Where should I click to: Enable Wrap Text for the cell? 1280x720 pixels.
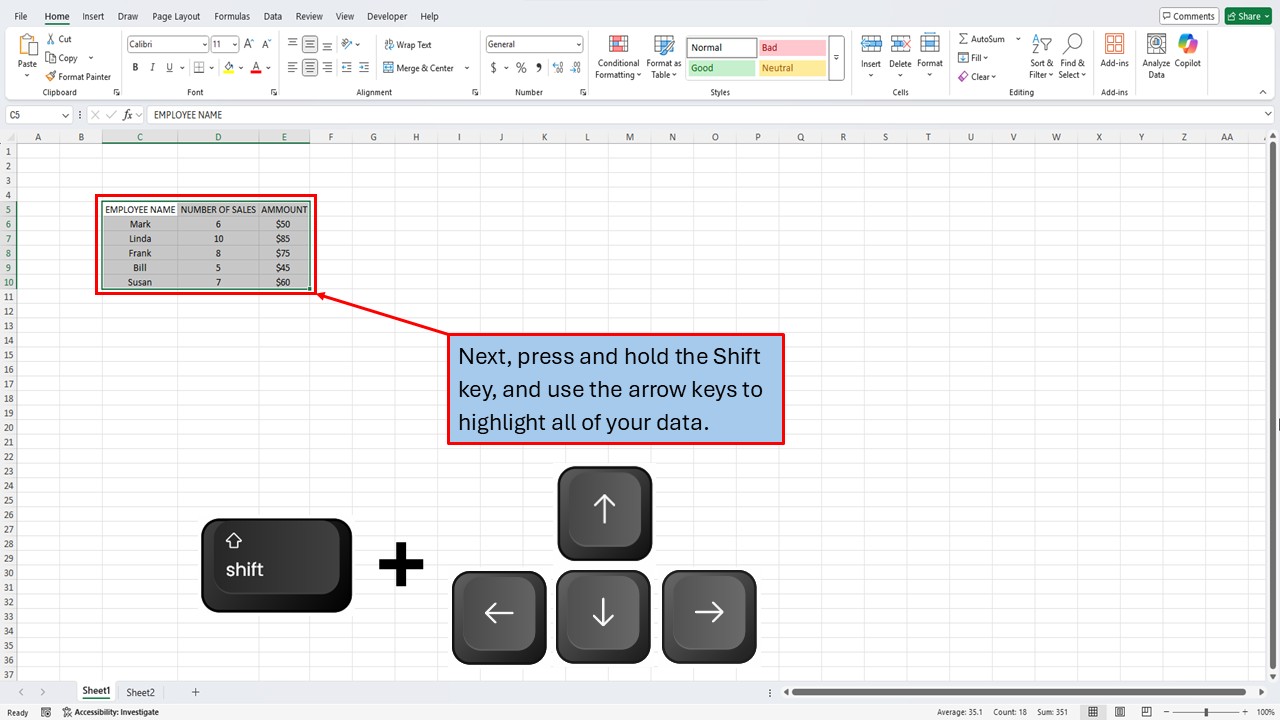tap(407, 44)
